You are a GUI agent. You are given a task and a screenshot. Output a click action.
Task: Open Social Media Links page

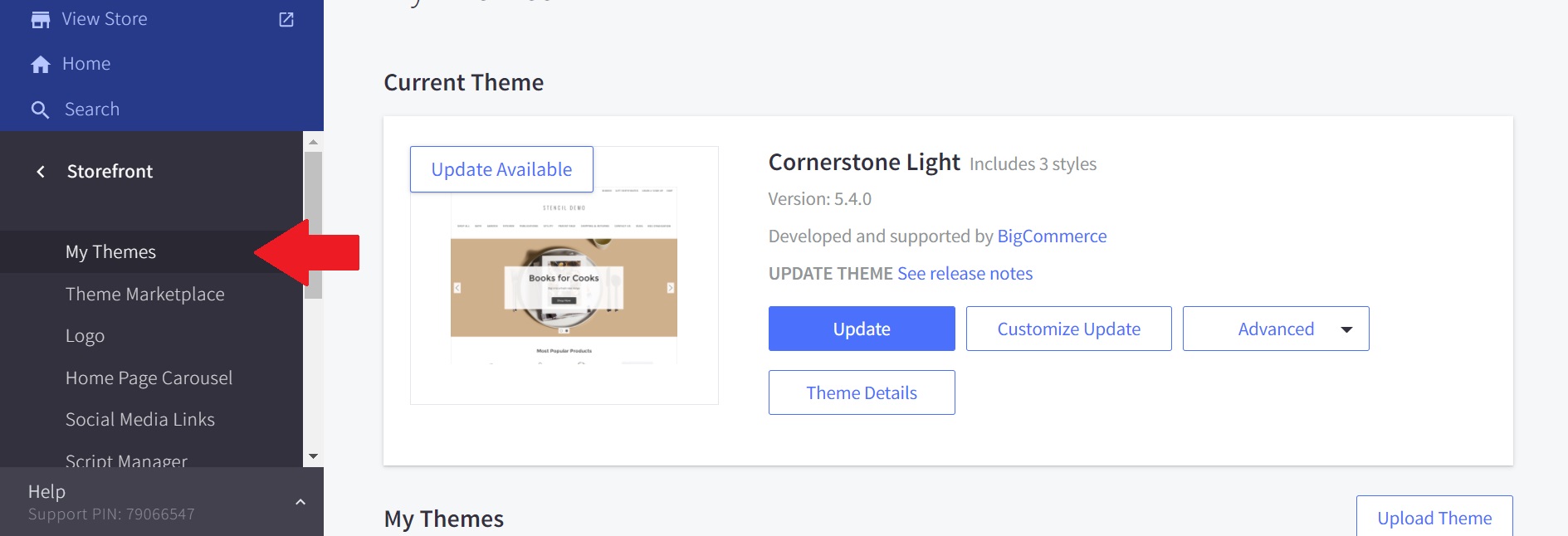pos(139,420)
